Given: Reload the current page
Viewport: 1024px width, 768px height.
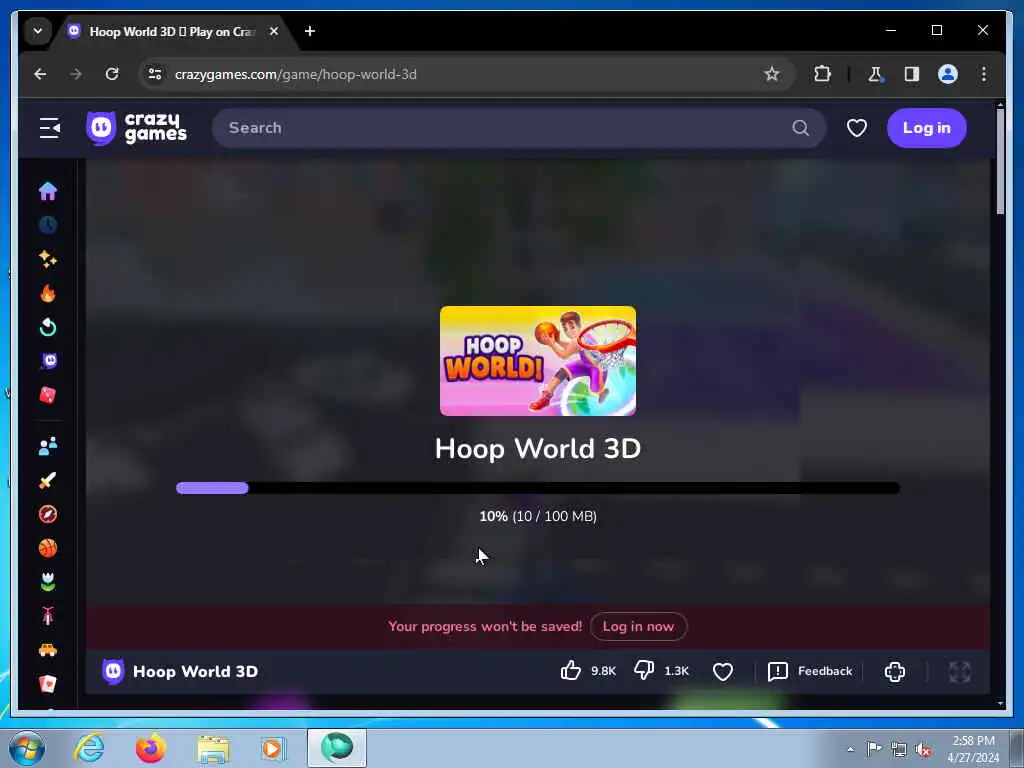Looking at the screenshot, I should [x=112, y=74].
